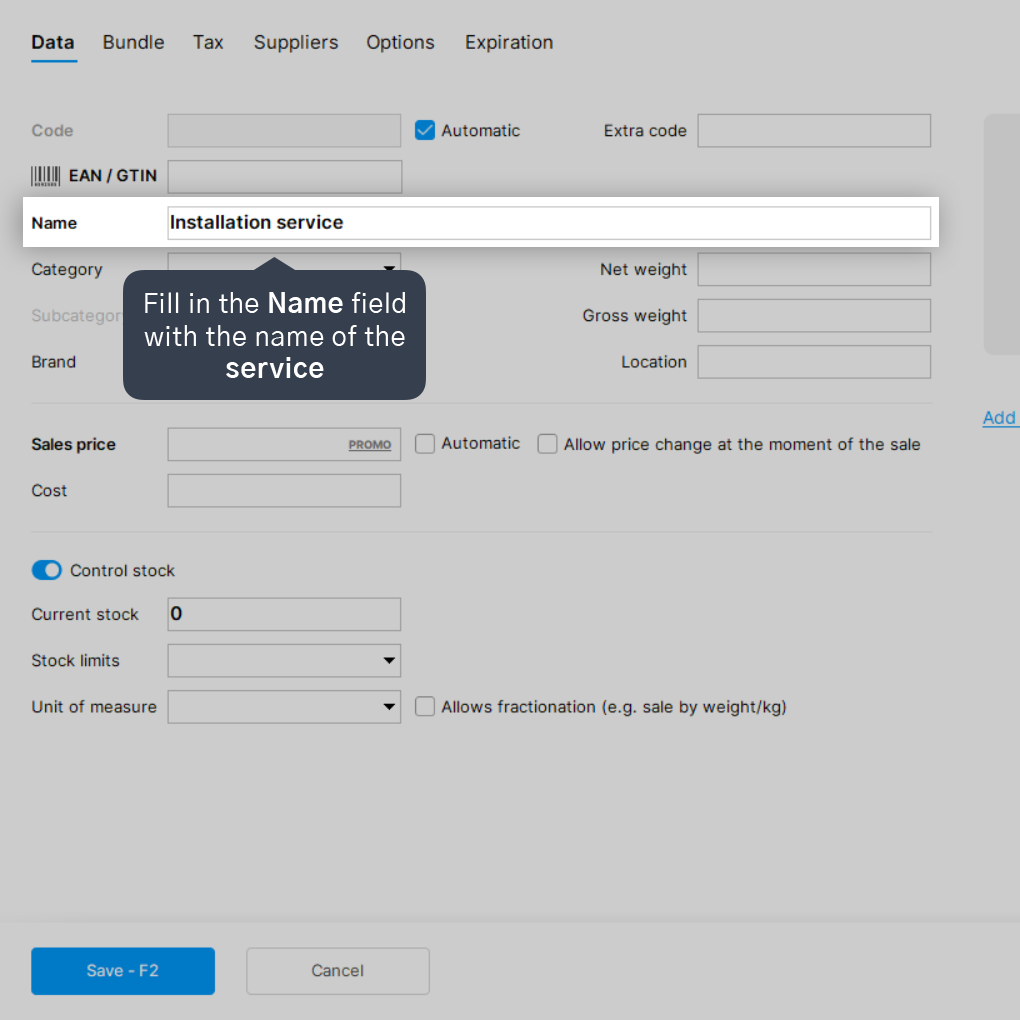Image resolution: width=1020 pixels, height=1020 pixels.
Task: Focus the Cost input field
Action: (x=284, y=490)
